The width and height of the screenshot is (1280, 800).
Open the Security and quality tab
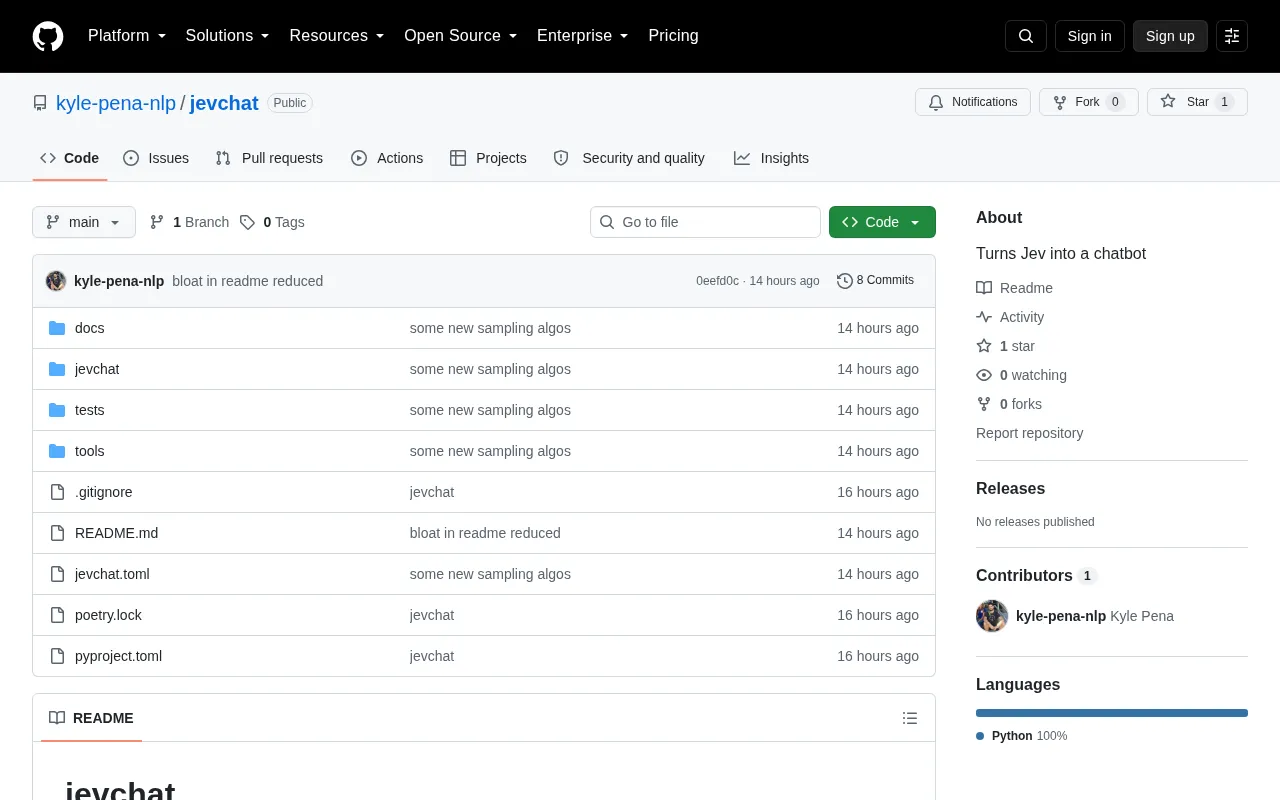pyautogui.click(x=629, y=158)
